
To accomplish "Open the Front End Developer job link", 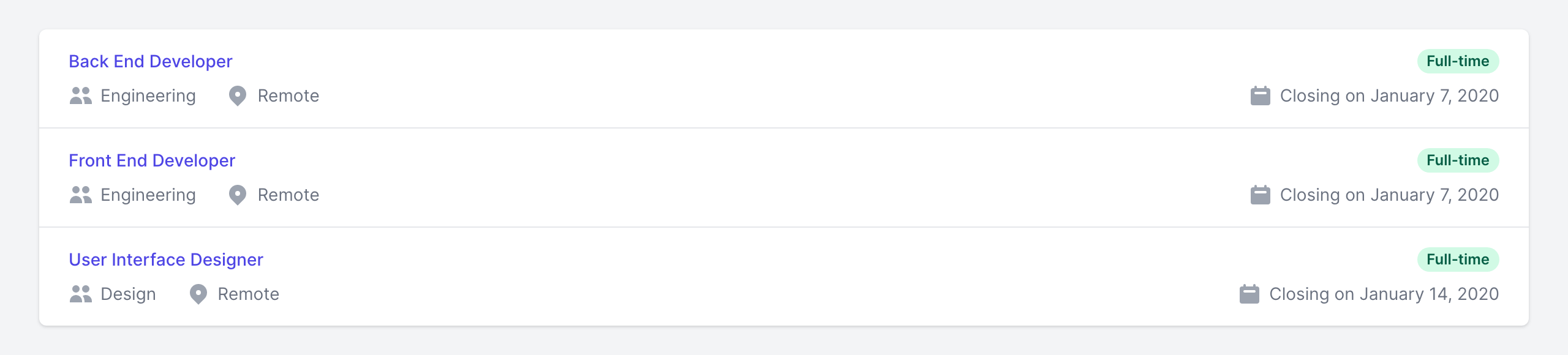I will 151,160.
